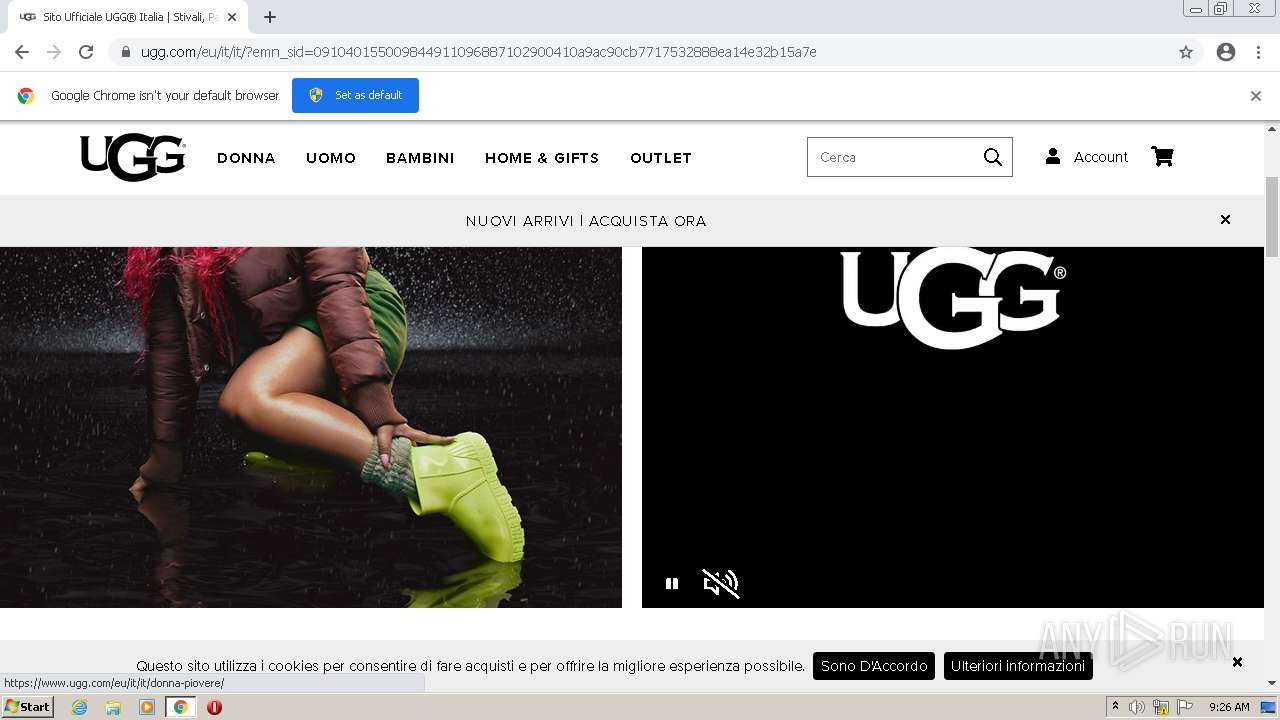
Task: Close the default browser infobar
Action: pyautogui.click(x=1256, y=96)
